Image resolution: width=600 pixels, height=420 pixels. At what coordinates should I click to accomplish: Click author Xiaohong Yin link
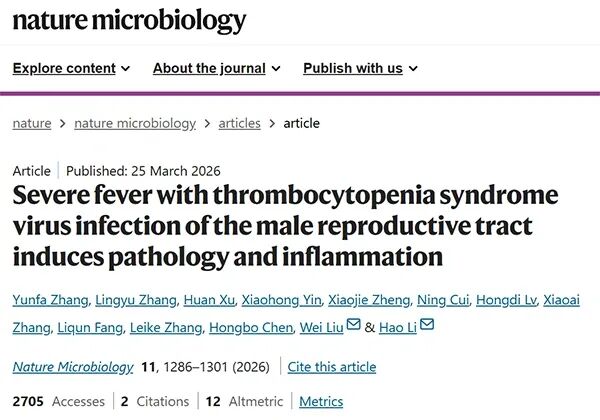coord(281,300)
